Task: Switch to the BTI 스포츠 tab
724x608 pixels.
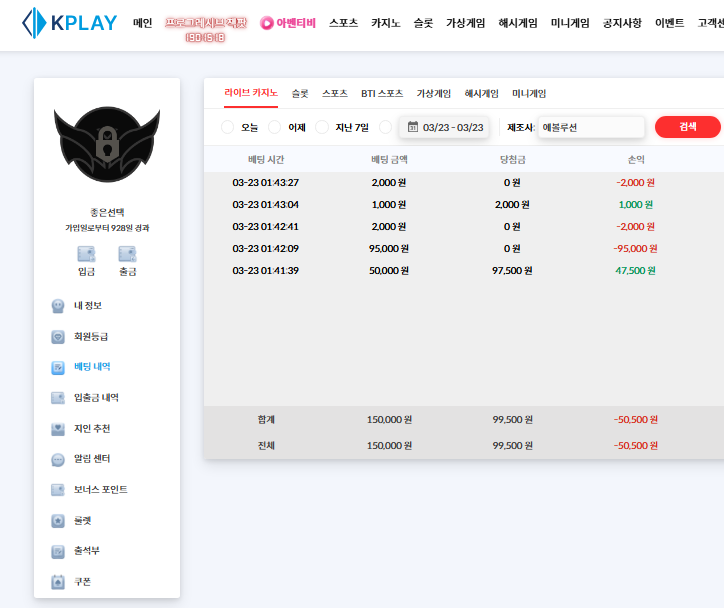Action: 382,93
